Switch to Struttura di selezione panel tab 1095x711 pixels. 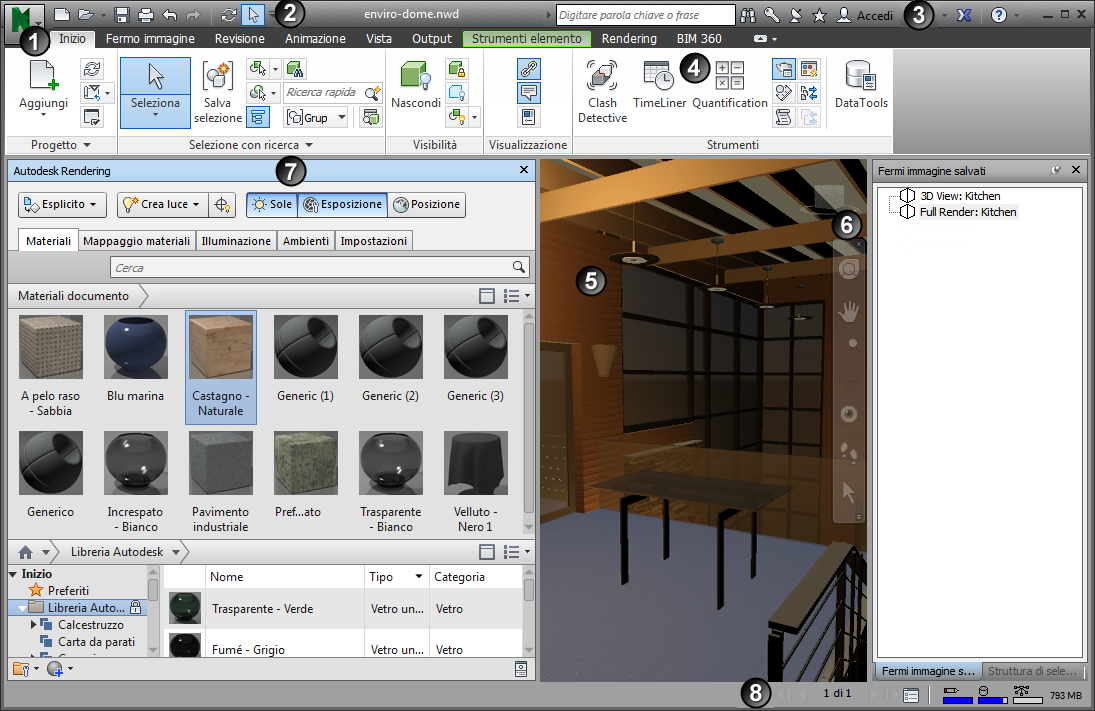tap(1032, 671)
